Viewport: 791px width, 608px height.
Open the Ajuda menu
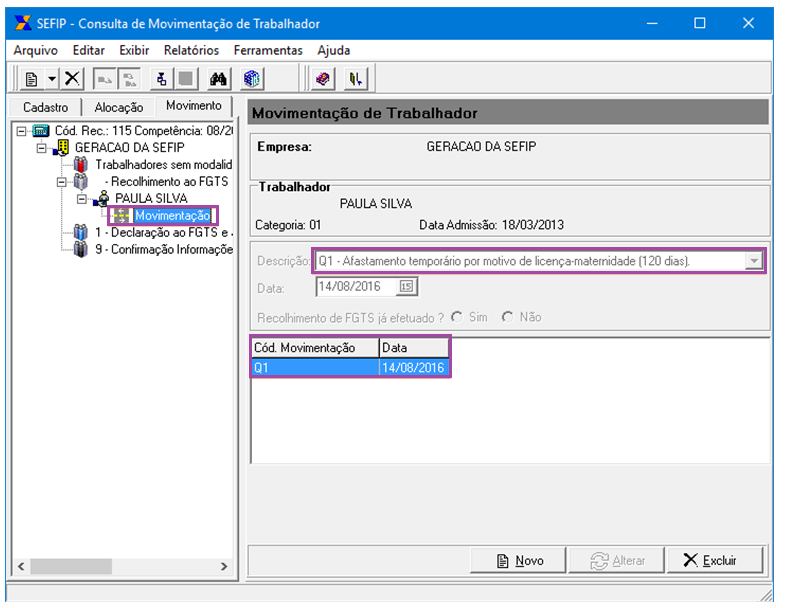[x=333, y=50]
